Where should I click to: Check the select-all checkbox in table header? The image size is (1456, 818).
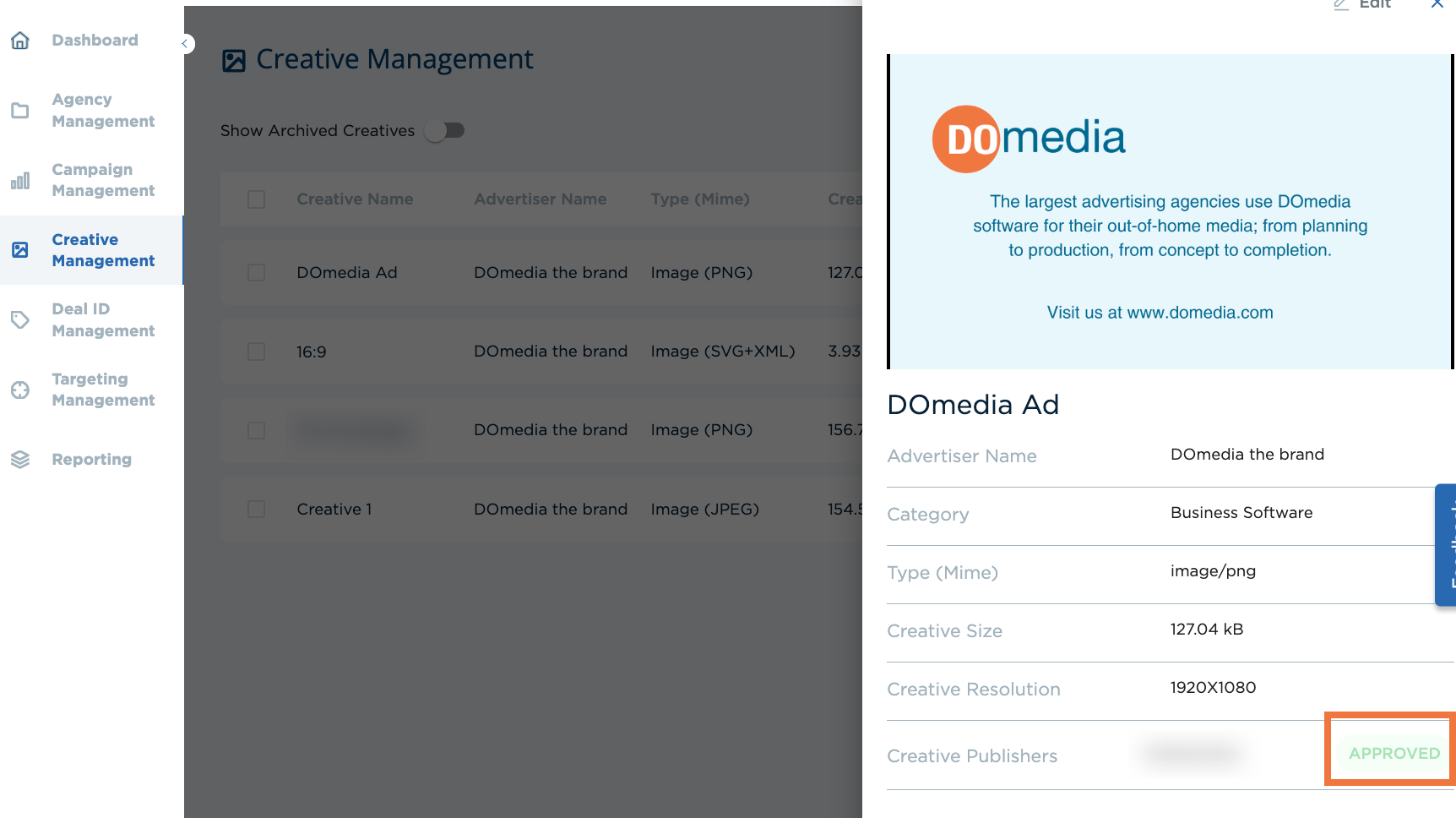pyautogui.click(x=257, y=199)
